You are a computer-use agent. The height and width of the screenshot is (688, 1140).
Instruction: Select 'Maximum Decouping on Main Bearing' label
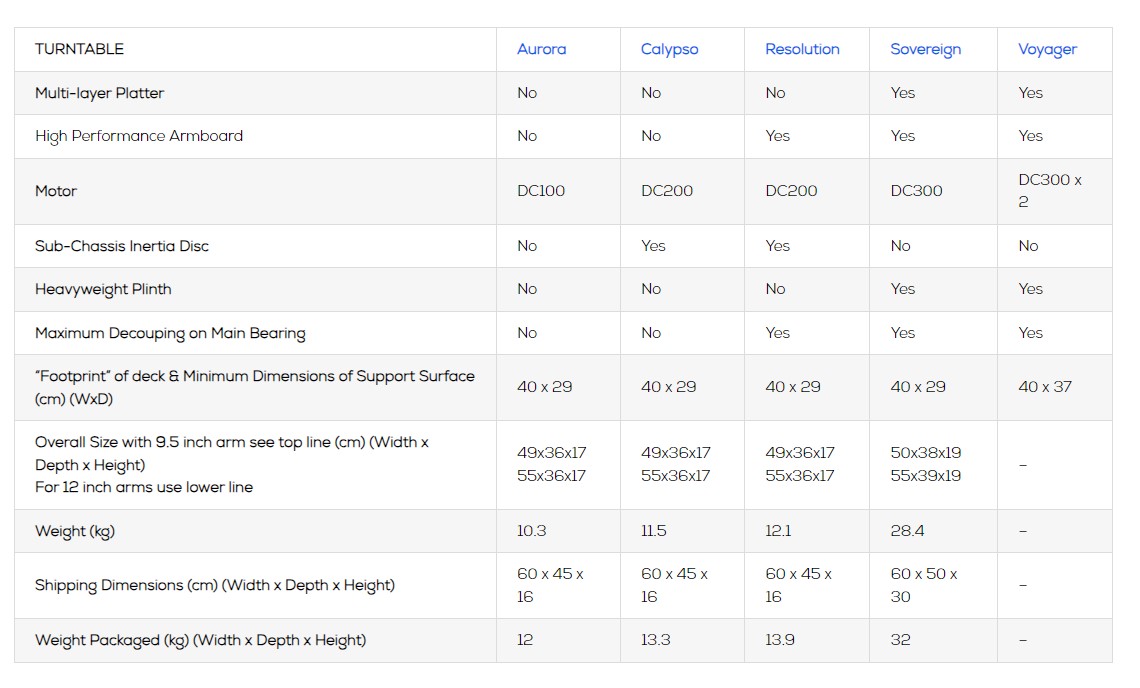(170, 333)
